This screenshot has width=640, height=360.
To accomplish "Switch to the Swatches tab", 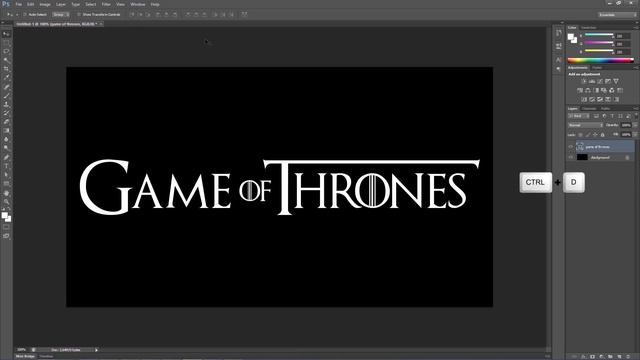I will point(589,28).
